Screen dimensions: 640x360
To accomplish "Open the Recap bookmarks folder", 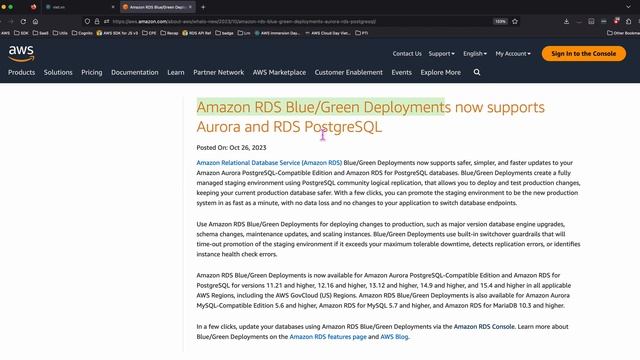I will click(x=169, y=33).
